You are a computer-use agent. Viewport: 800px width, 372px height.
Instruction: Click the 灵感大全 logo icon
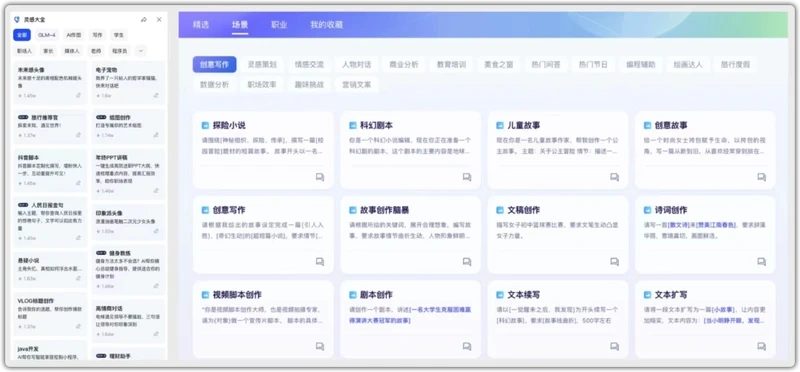[x=17, y=19]
